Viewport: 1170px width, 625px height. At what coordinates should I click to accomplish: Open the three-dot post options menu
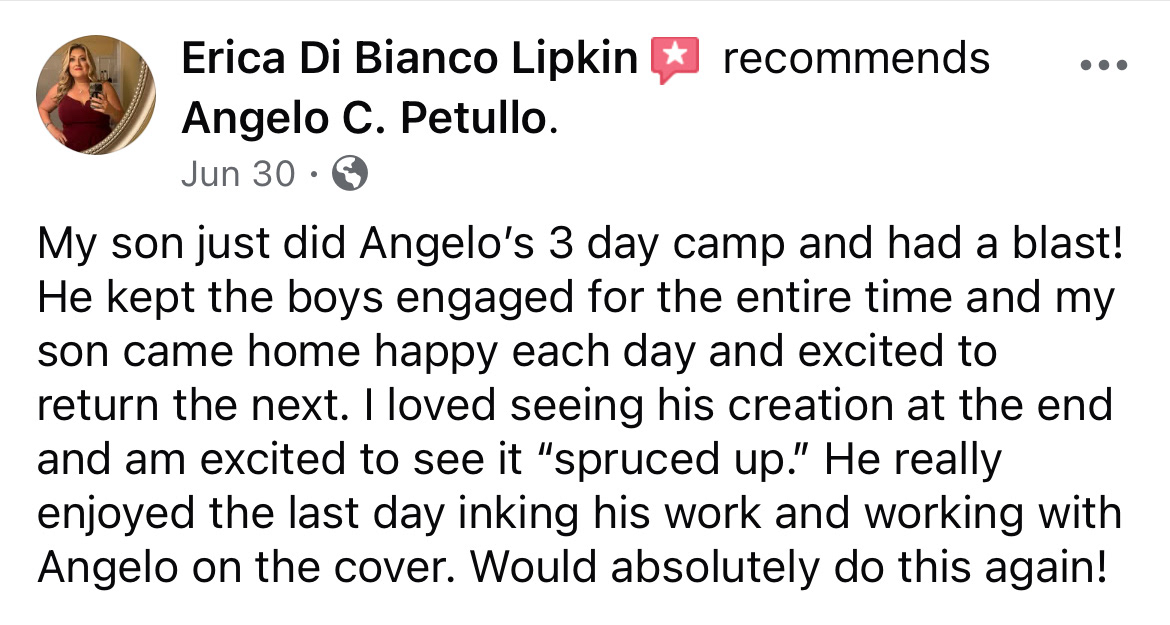[x=1104, y=65]
